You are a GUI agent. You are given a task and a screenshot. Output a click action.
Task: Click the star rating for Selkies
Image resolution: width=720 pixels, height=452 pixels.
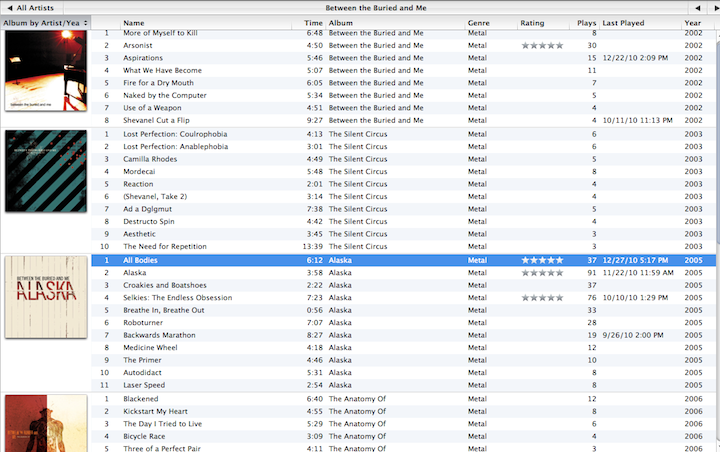[x=542, y=298]
